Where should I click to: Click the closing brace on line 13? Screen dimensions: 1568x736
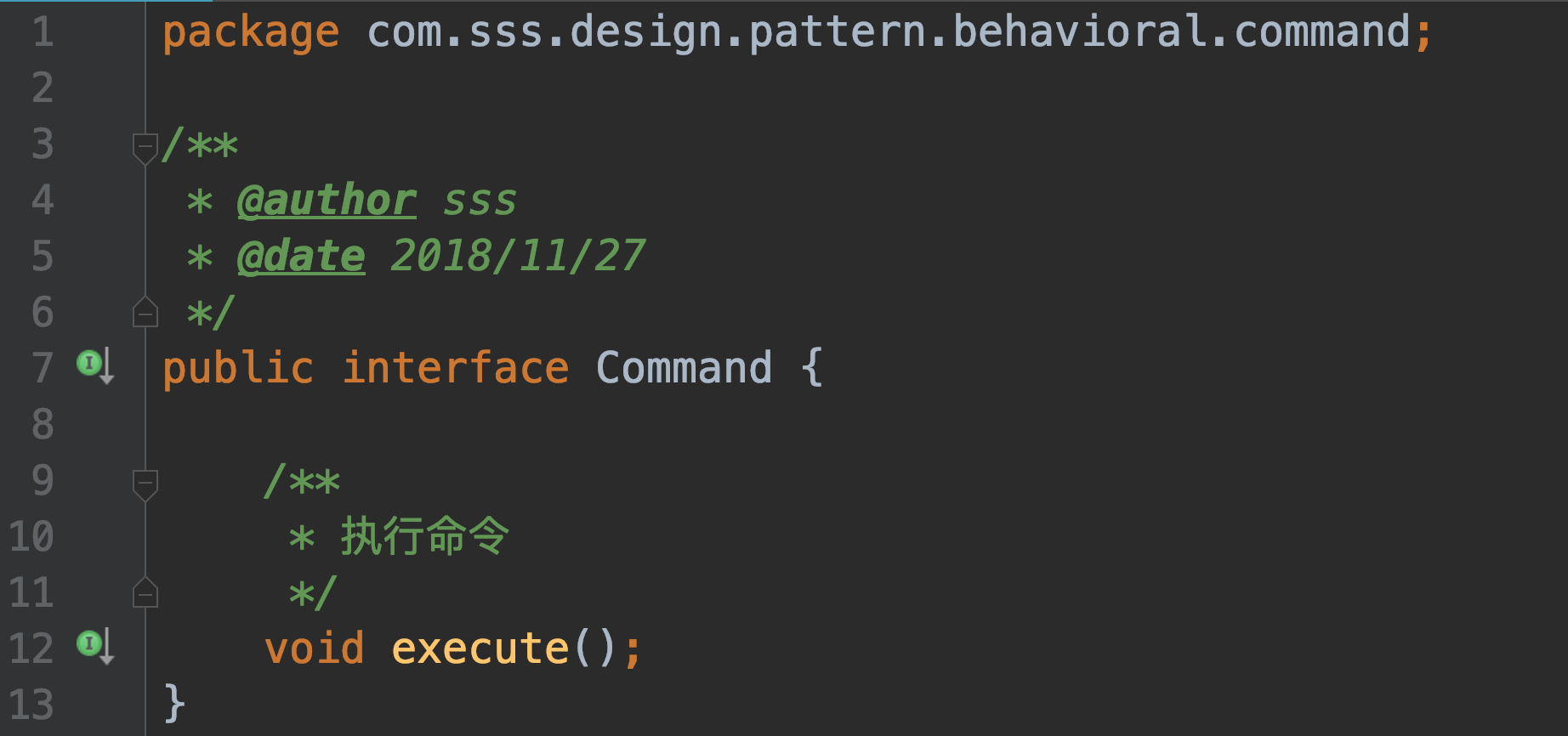click(x=173, y=705)
